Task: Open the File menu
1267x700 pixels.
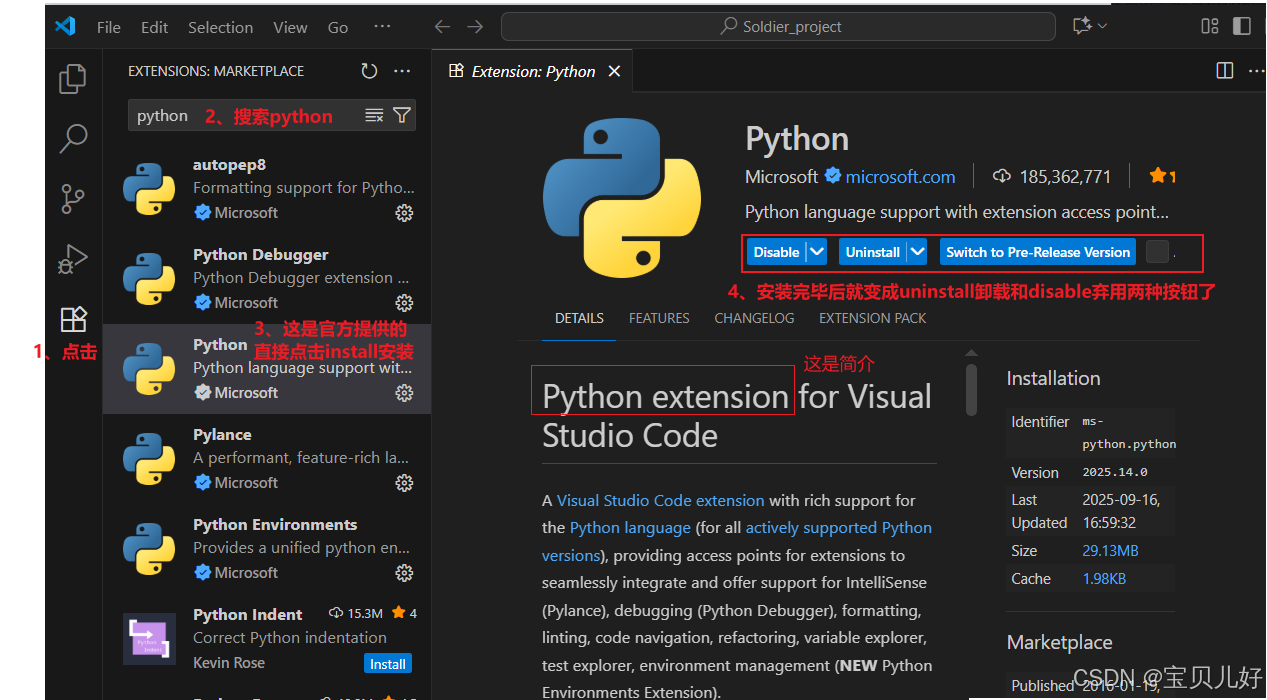Action: coord(109,27)
